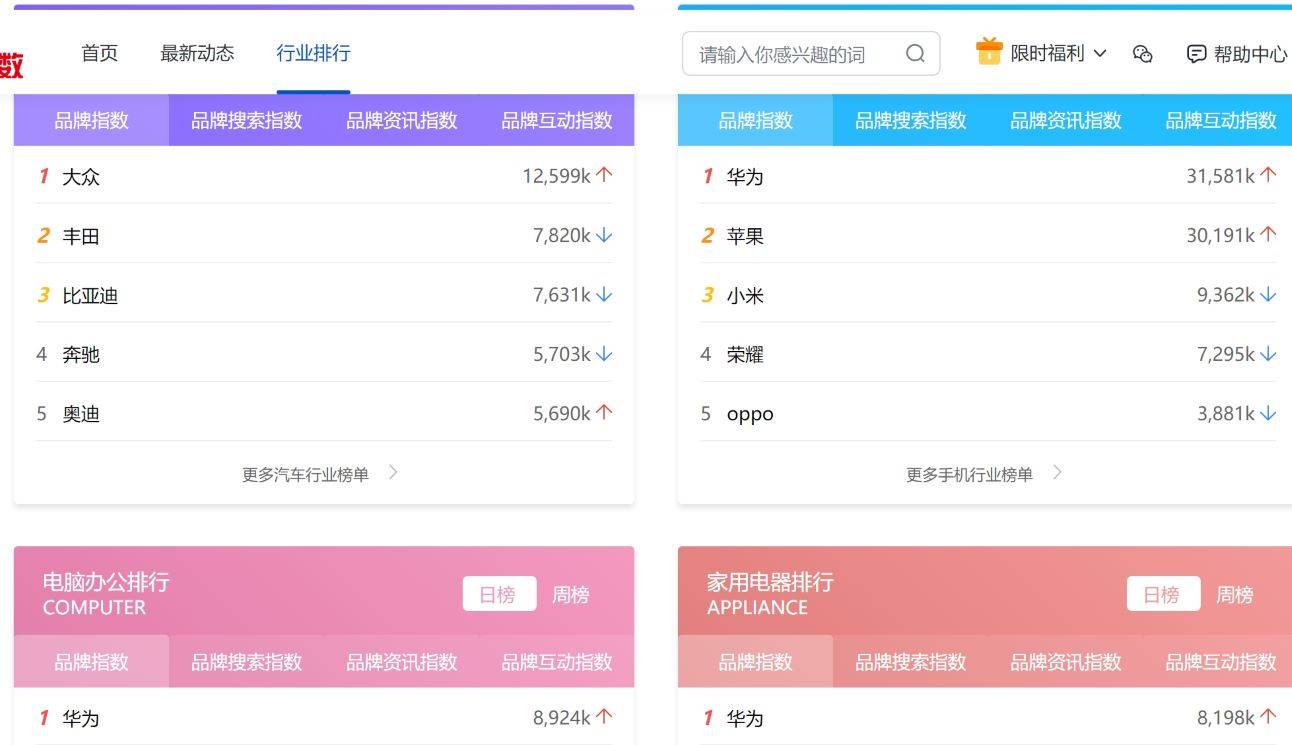Switch to 品牌互动指数 tab in 电脑办公排行

(x=556, y=662)
